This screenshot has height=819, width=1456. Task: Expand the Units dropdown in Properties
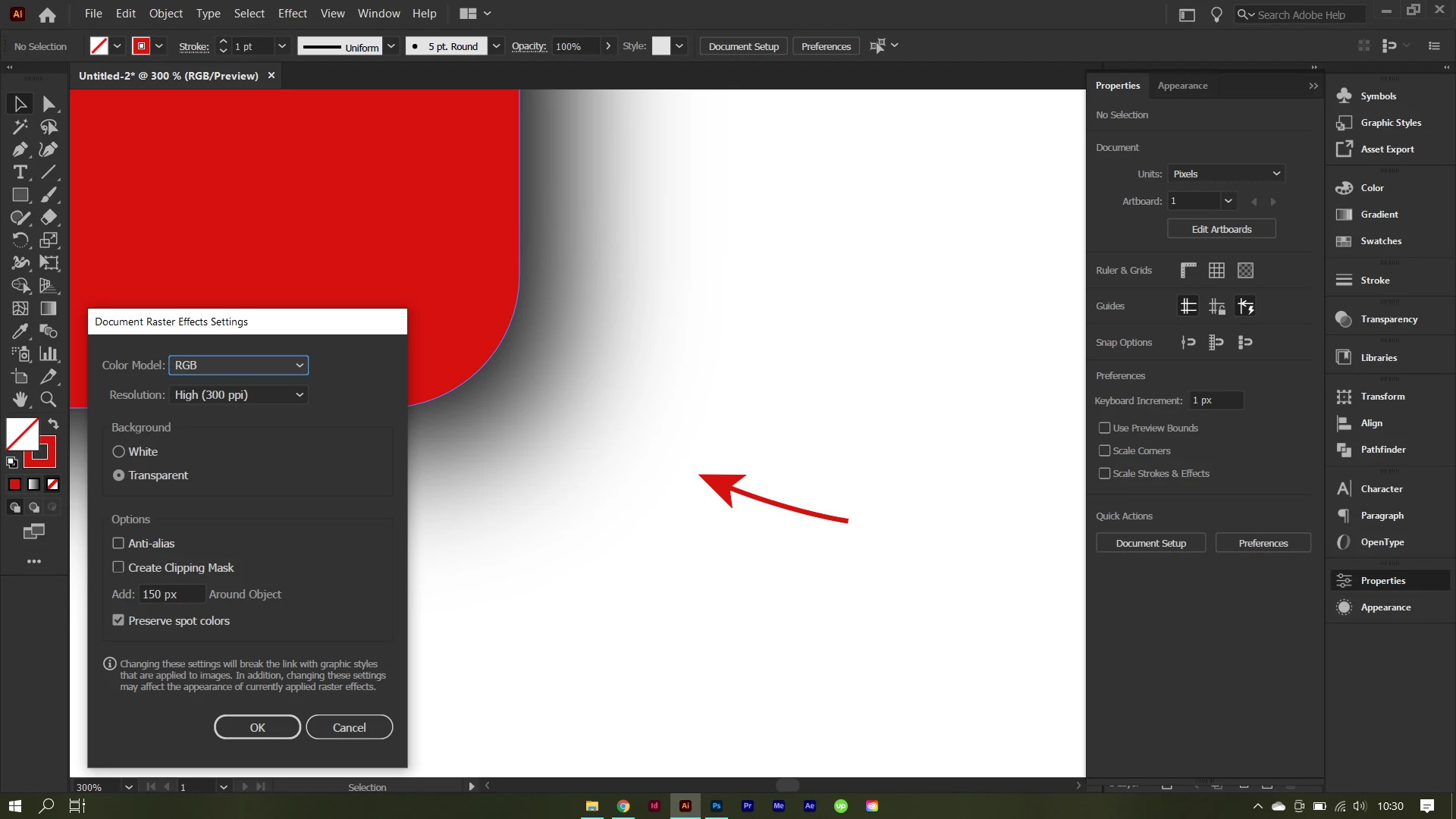click(1225, 174)
